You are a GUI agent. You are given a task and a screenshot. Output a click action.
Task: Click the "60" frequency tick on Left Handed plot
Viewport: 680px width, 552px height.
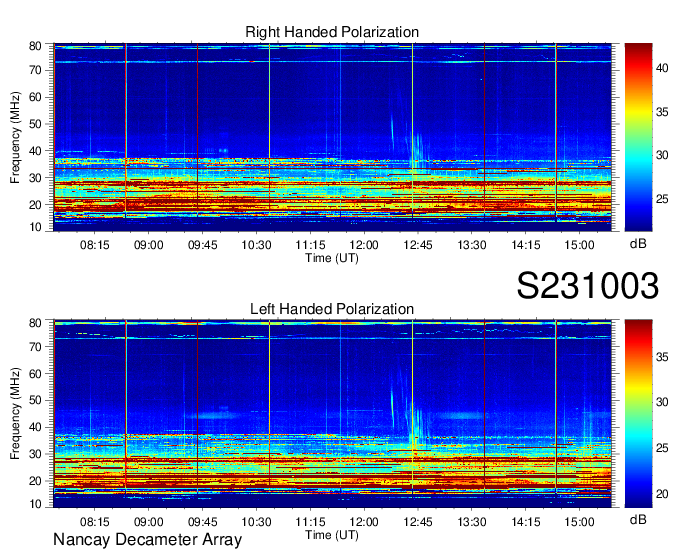tap(35, 374)
